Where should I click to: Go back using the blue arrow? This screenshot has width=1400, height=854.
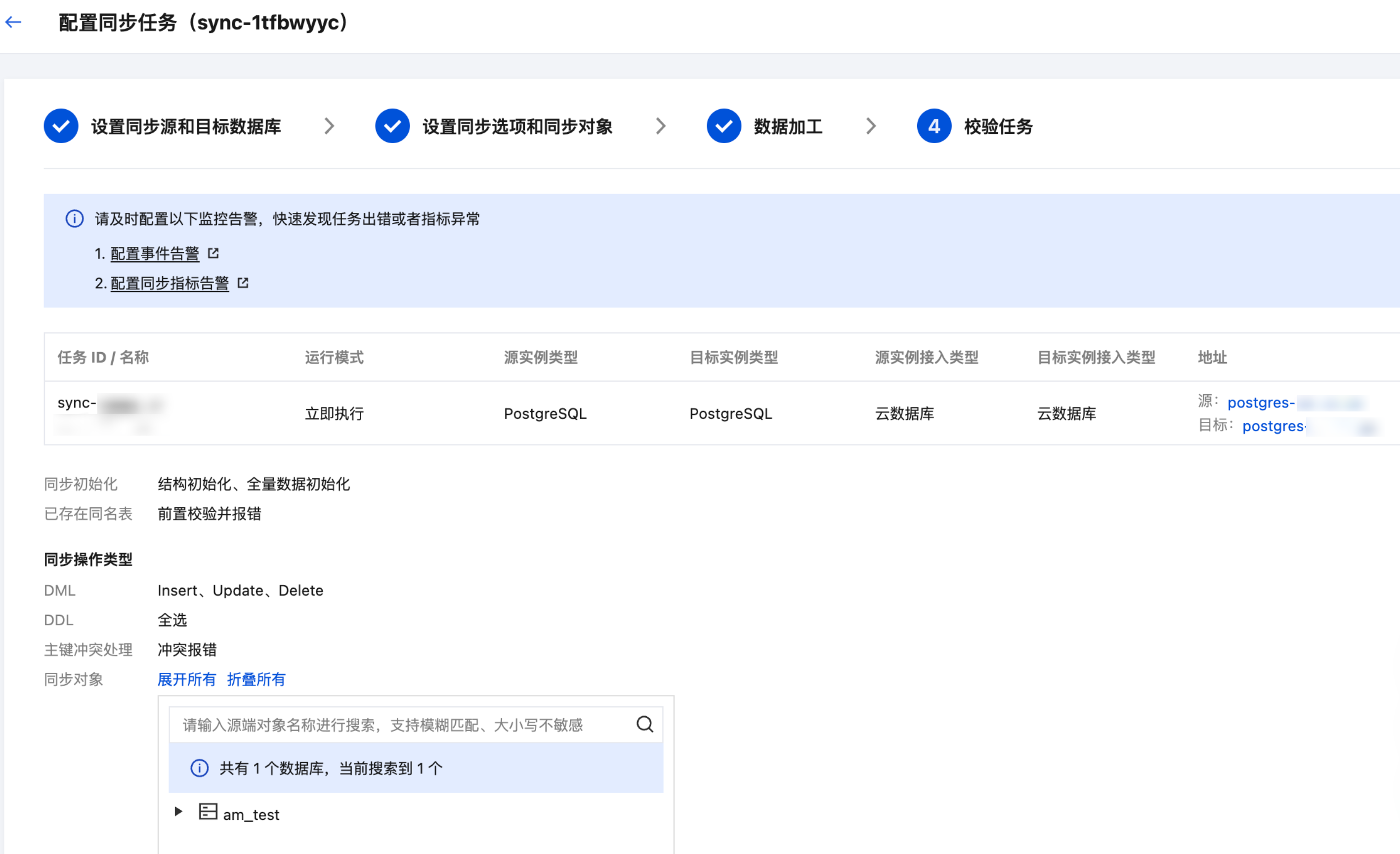[13, 22]
